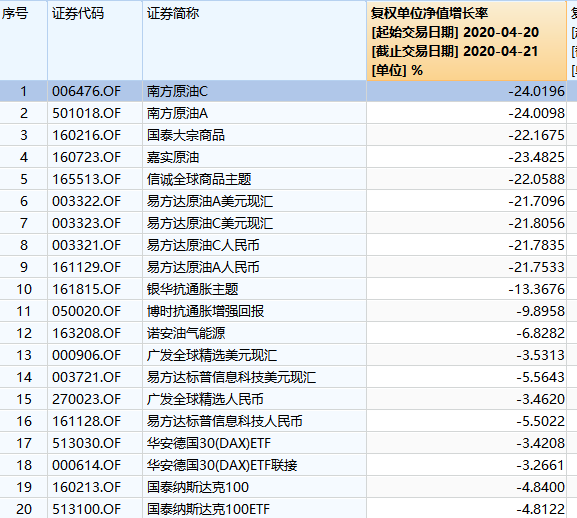
Task: Select fund code 165513.OF
Action: (x=86, y=180)
